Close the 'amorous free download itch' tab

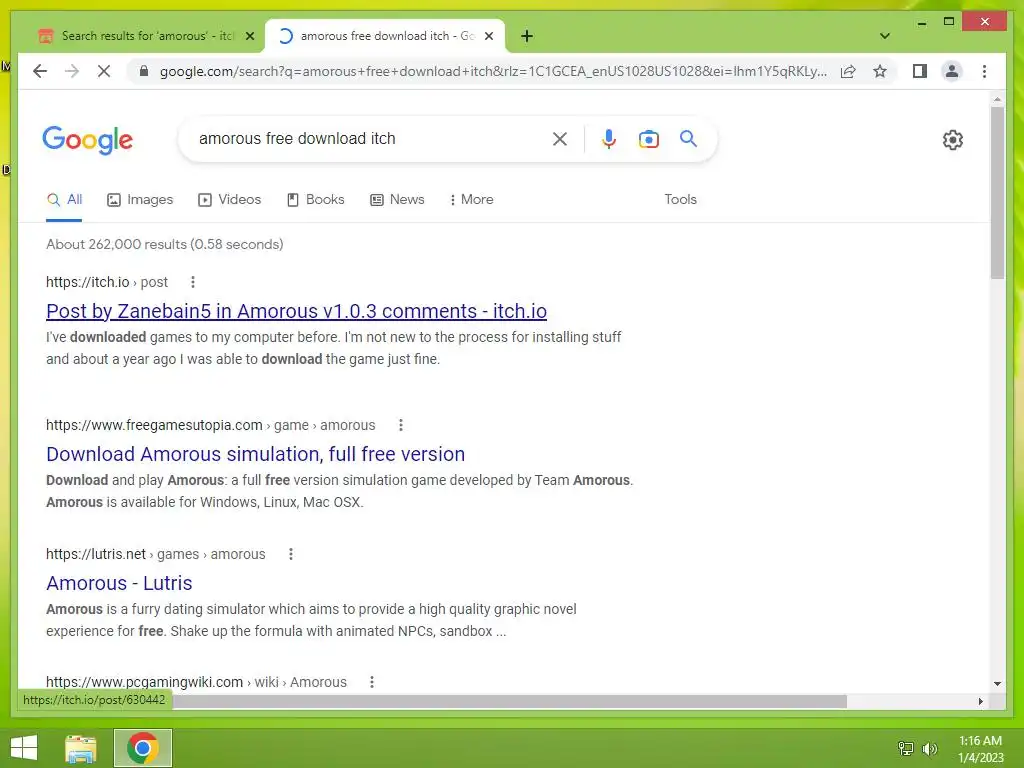point(488,36)
